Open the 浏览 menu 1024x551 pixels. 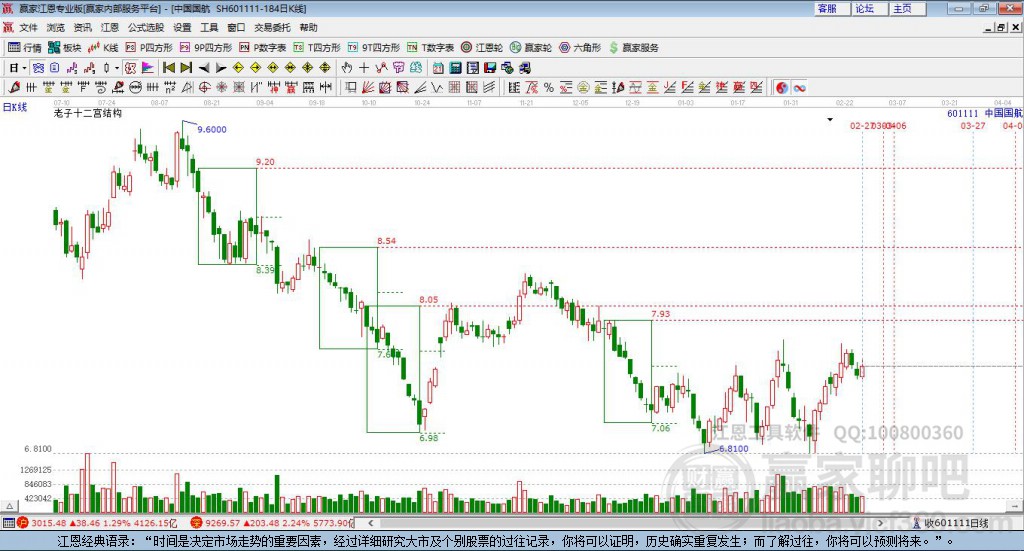[56, 27]
